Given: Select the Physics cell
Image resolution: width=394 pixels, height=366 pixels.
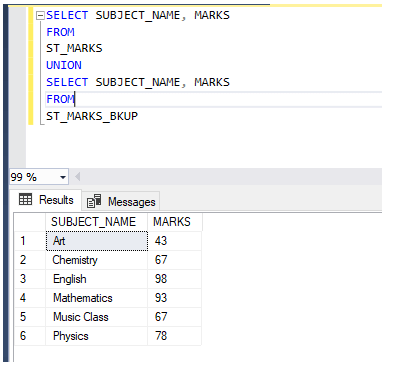Looking at the screenshot, I should (x=97, y=336).
